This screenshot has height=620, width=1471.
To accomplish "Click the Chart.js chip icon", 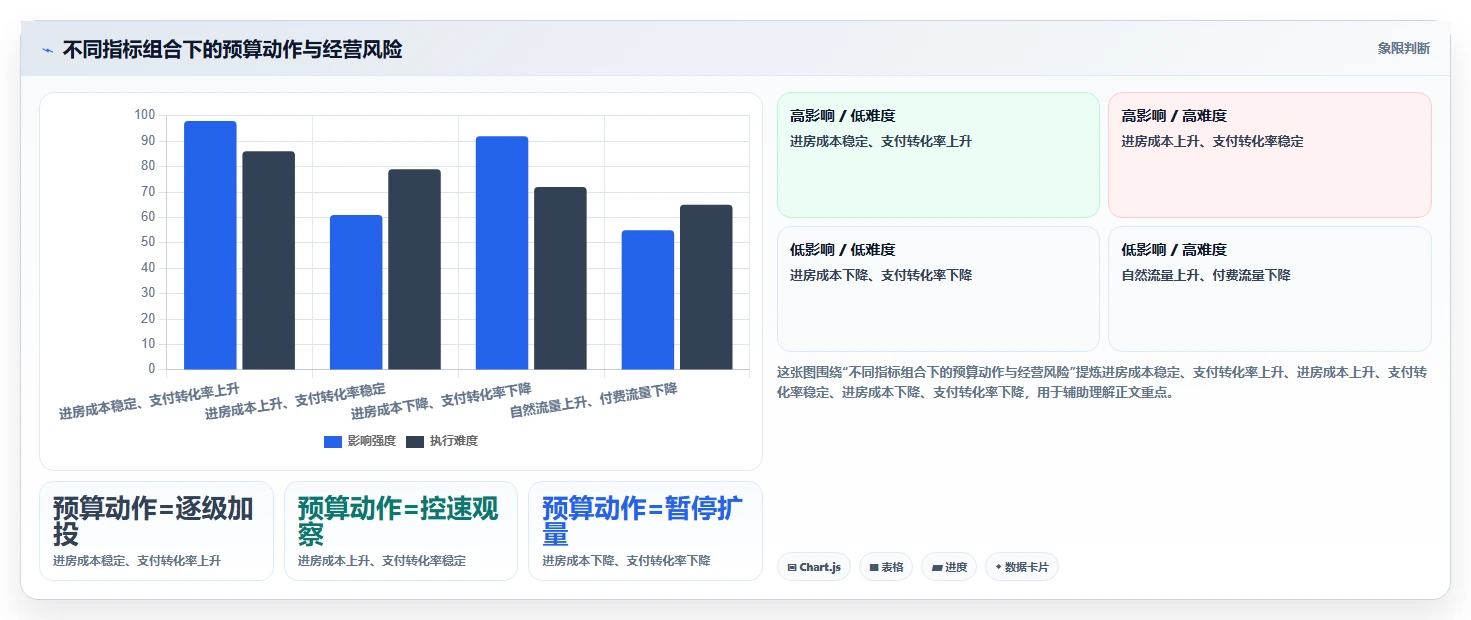I will [x=792, y=567].
